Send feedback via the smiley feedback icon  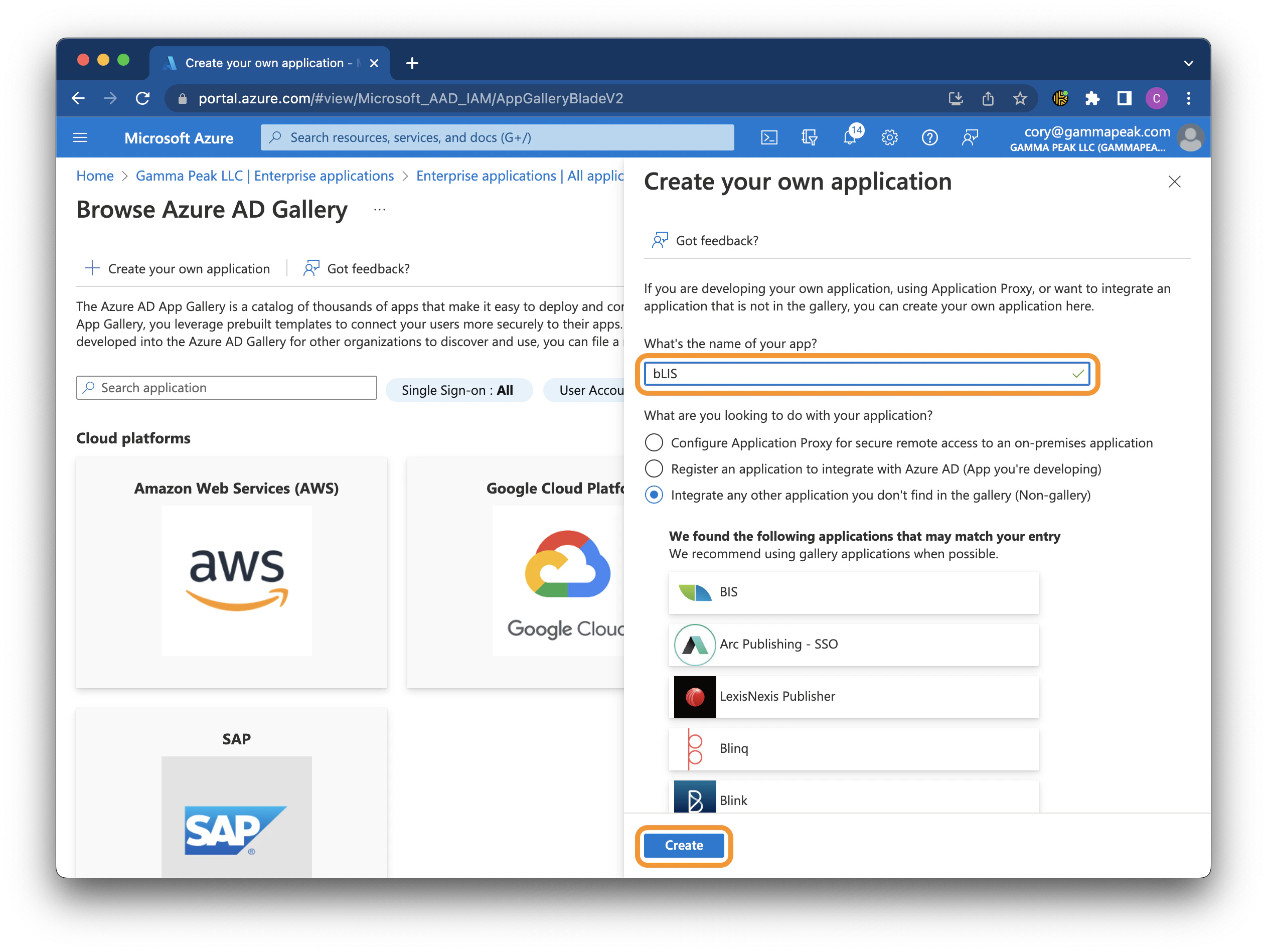tap(970, 137)
